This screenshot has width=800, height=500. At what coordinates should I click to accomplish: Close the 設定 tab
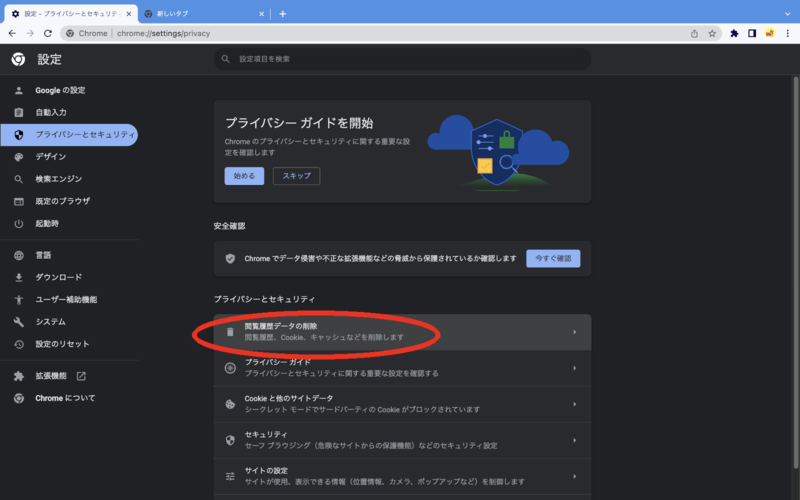pos(129,14)
